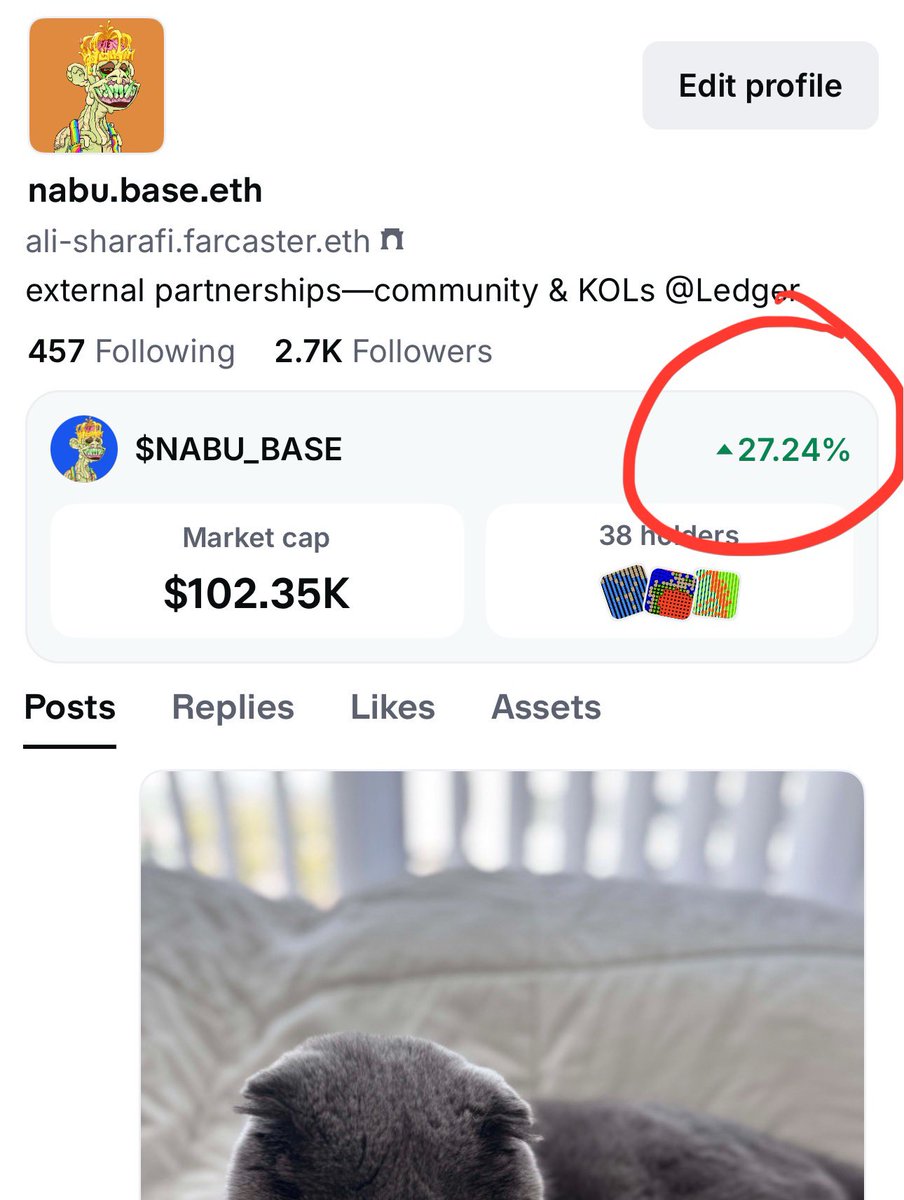
Task: Switch to the Replies tab
Action: pyautogui.click(x=233, y=707)
